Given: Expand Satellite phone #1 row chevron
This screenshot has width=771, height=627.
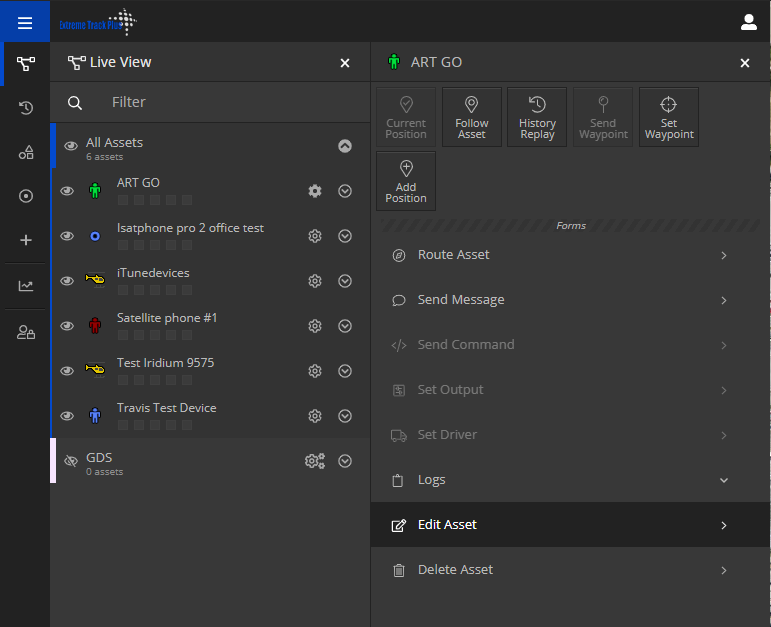Looking at the screenshot, I should pyautogui.click(x=345, y=326).
